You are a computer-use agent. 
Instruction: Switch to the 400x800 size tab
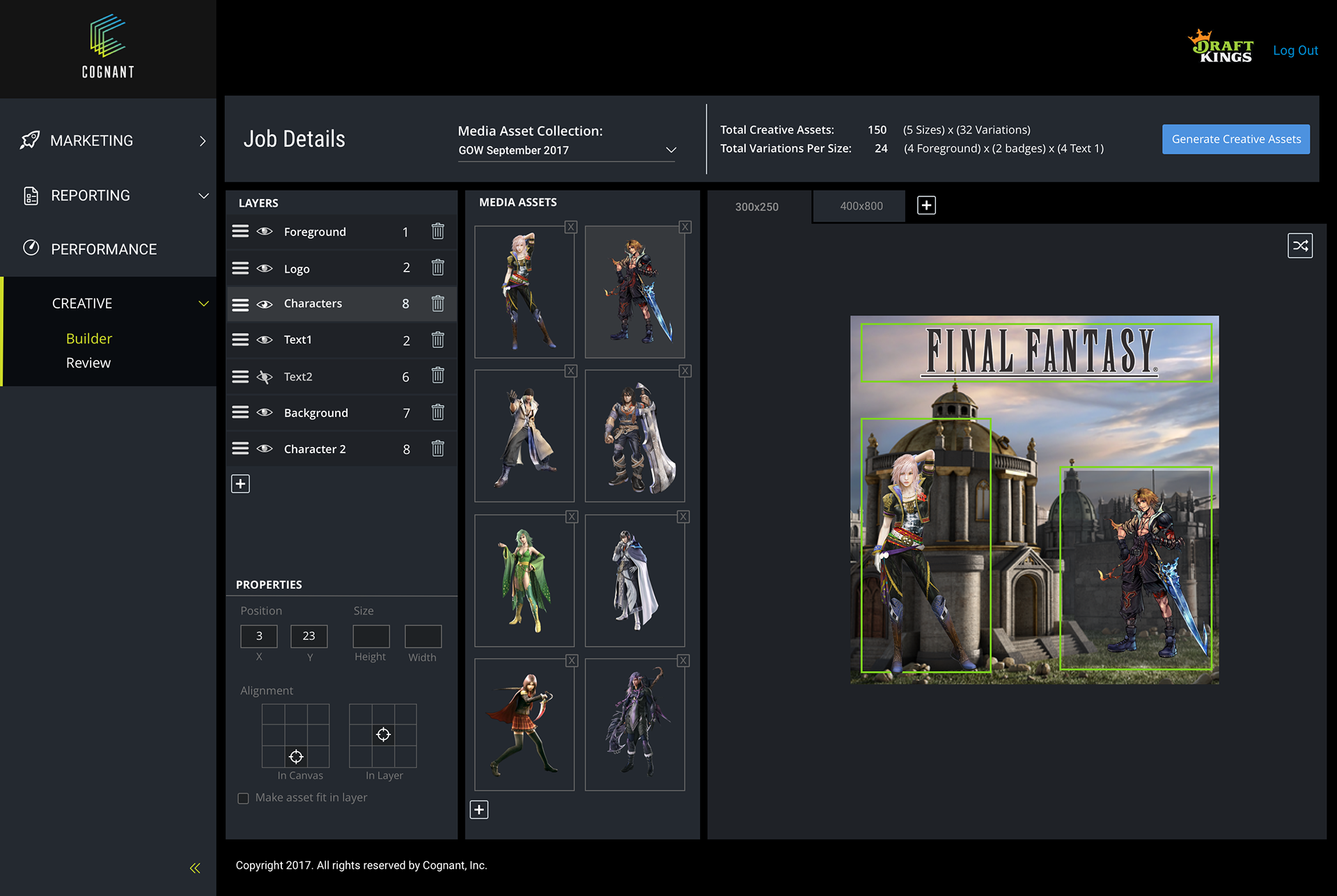tap(861, 206)
